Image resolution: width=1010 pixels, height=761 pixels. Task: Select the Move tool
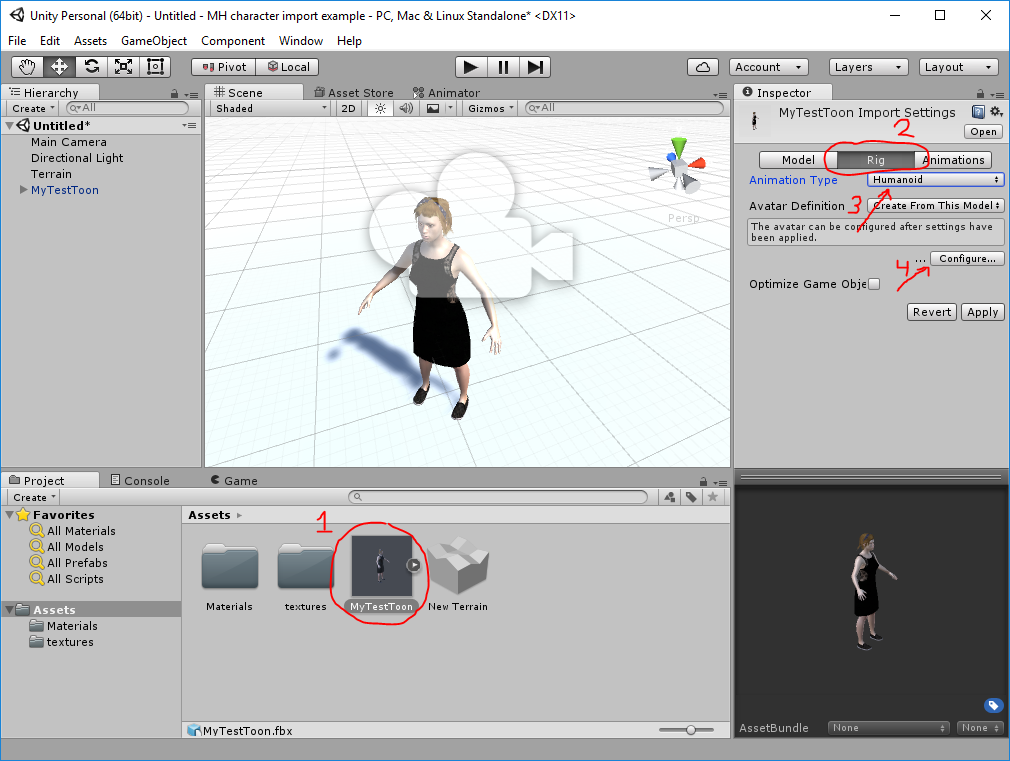(59, 67)
